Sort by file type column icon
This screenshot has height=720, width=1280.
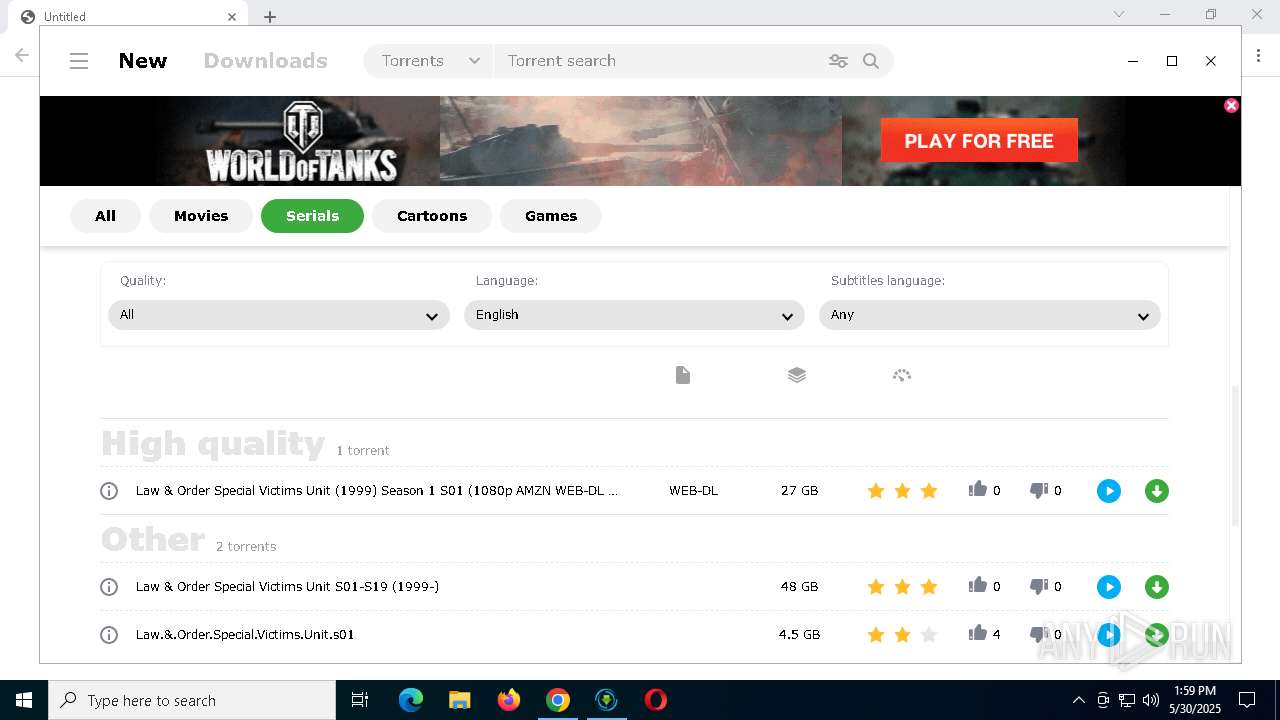tap(683, 375)
